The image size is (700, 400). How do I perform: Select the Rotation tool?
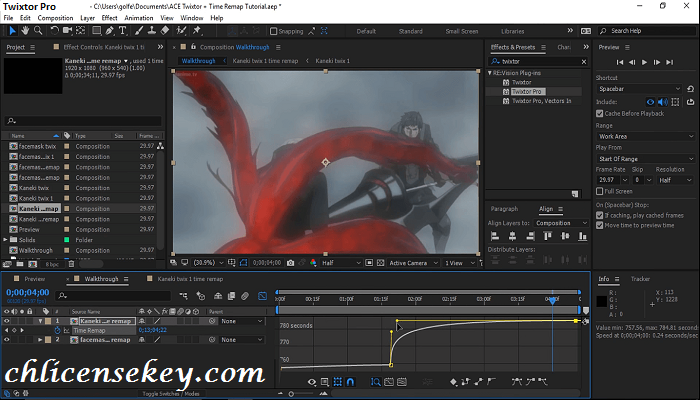(54, 30)
